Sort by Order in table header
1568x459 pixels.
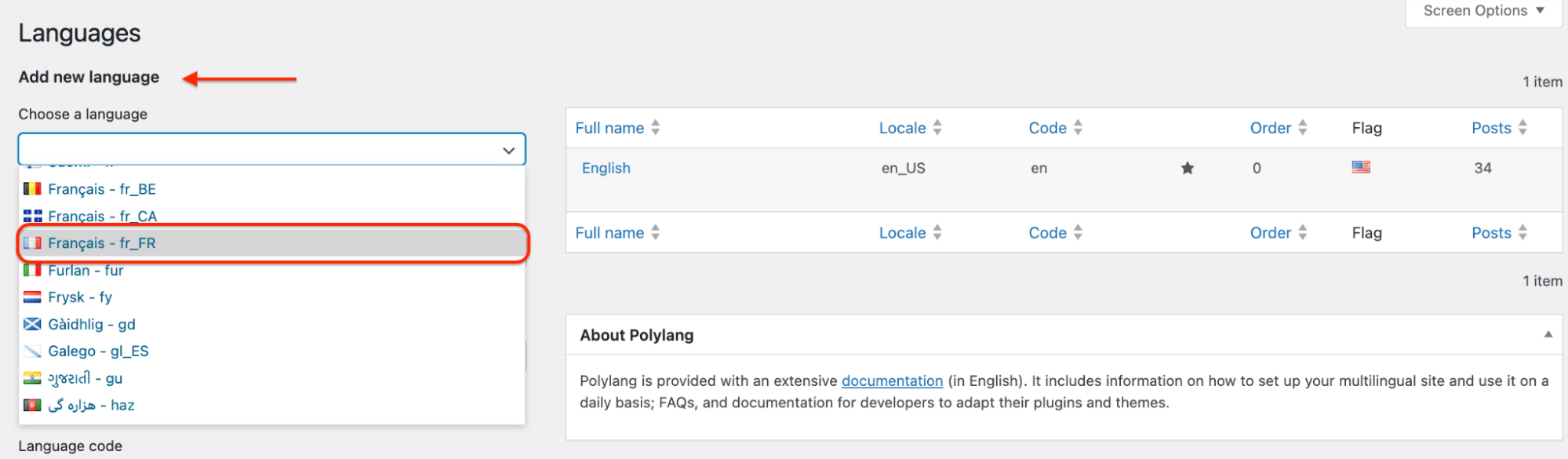pos(1278,128)
